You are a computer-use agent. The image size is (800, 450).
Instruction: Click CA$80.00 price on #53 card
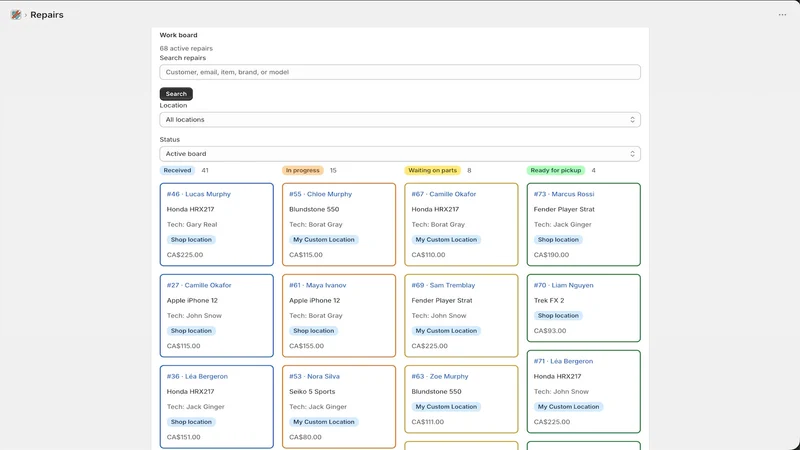tap(305, 437)
